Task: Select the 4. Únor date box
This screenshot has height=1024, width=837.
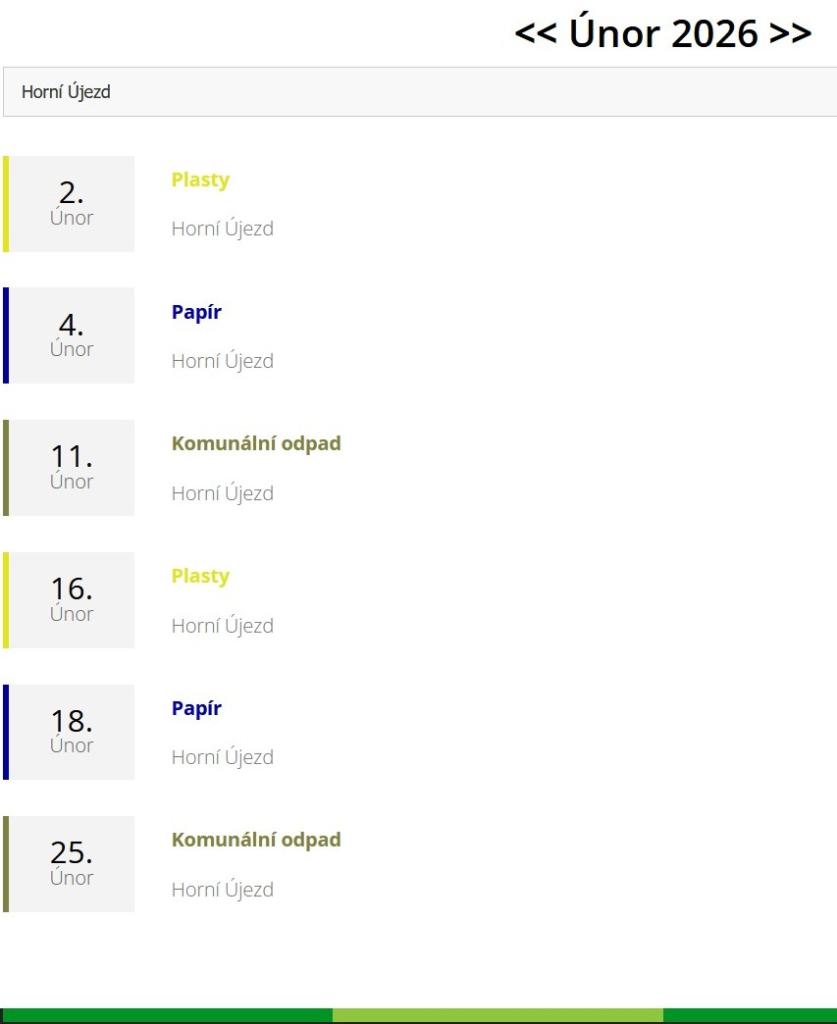Action: (72, 336)
